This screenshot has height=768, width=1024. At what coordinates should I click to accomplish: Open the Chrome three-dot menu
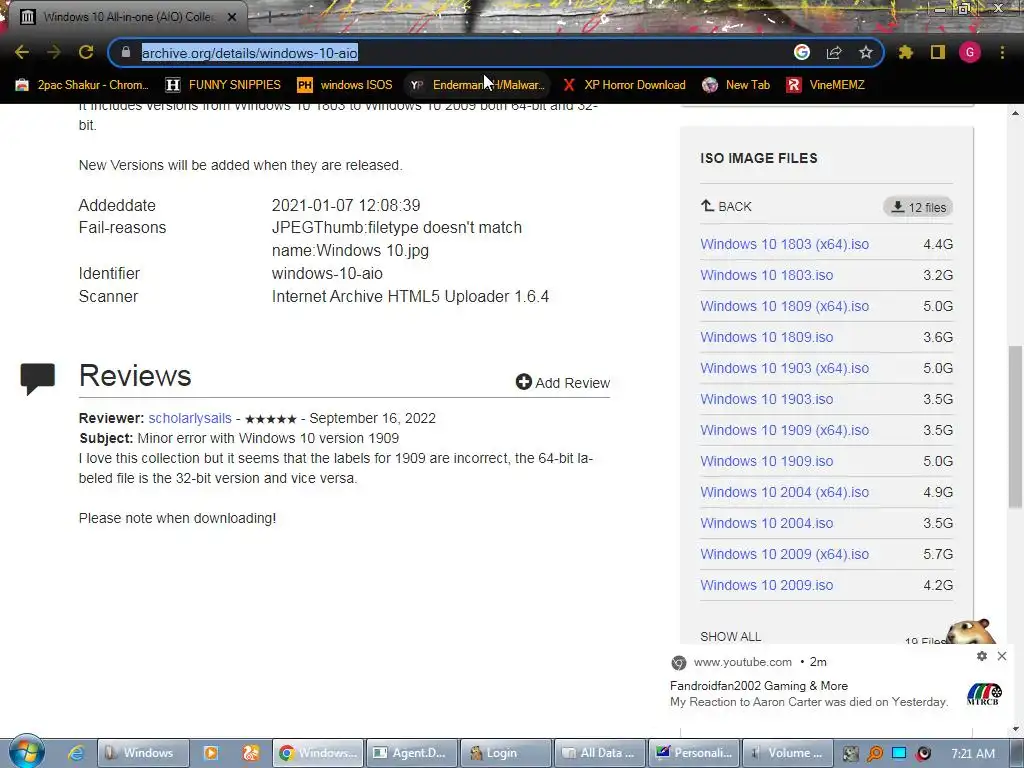click(x=1002, y=52)
